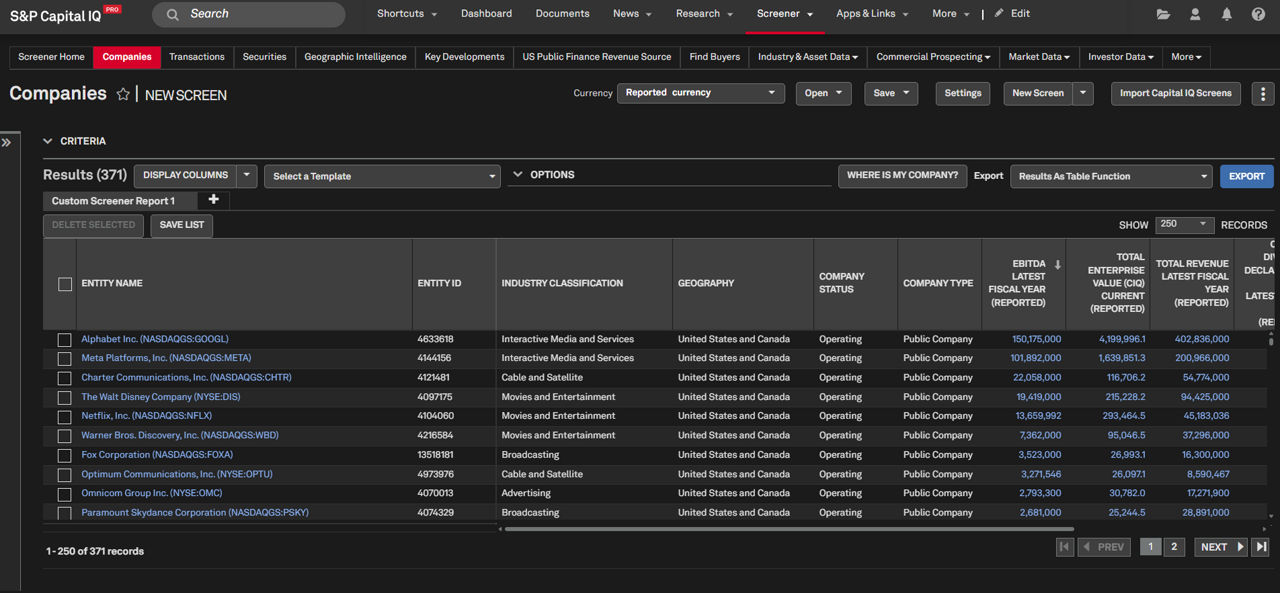Open the Apps & Links menu
This screenshot has width=1280, height=593.
click(x=872, y=14)
